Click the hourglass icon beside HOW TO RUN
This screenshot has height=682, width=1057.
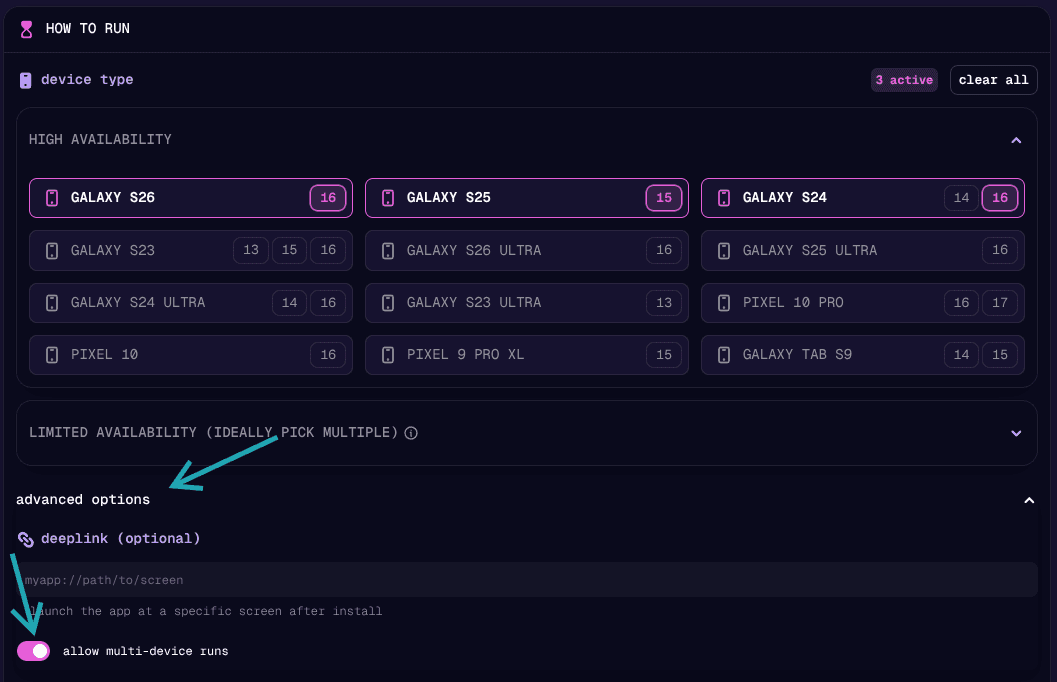click(x=26, y=29)
